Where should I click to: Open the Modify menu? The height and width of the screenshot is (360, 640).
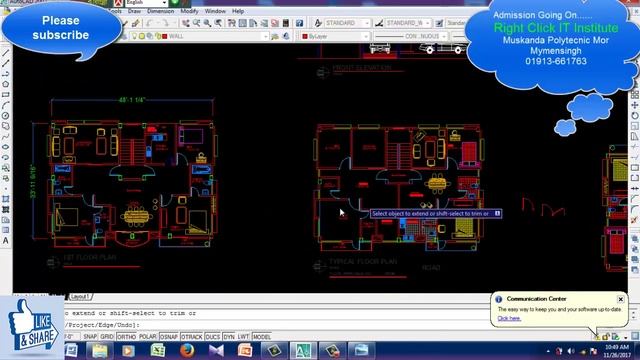tap(189, 11)
